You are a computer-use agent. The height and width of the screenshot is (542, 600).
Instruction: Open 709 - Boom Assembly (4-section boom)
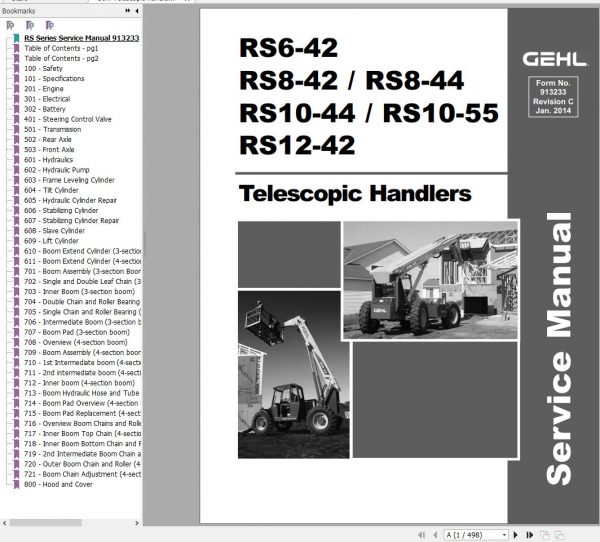(82, 353)
